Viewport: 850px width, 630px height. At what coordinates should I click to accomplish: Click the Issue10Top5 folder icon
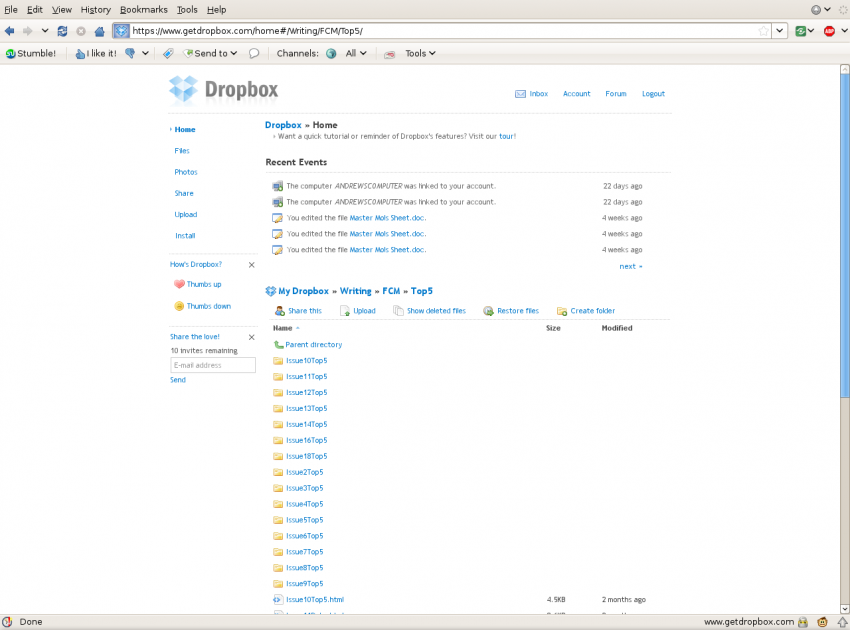278,361
